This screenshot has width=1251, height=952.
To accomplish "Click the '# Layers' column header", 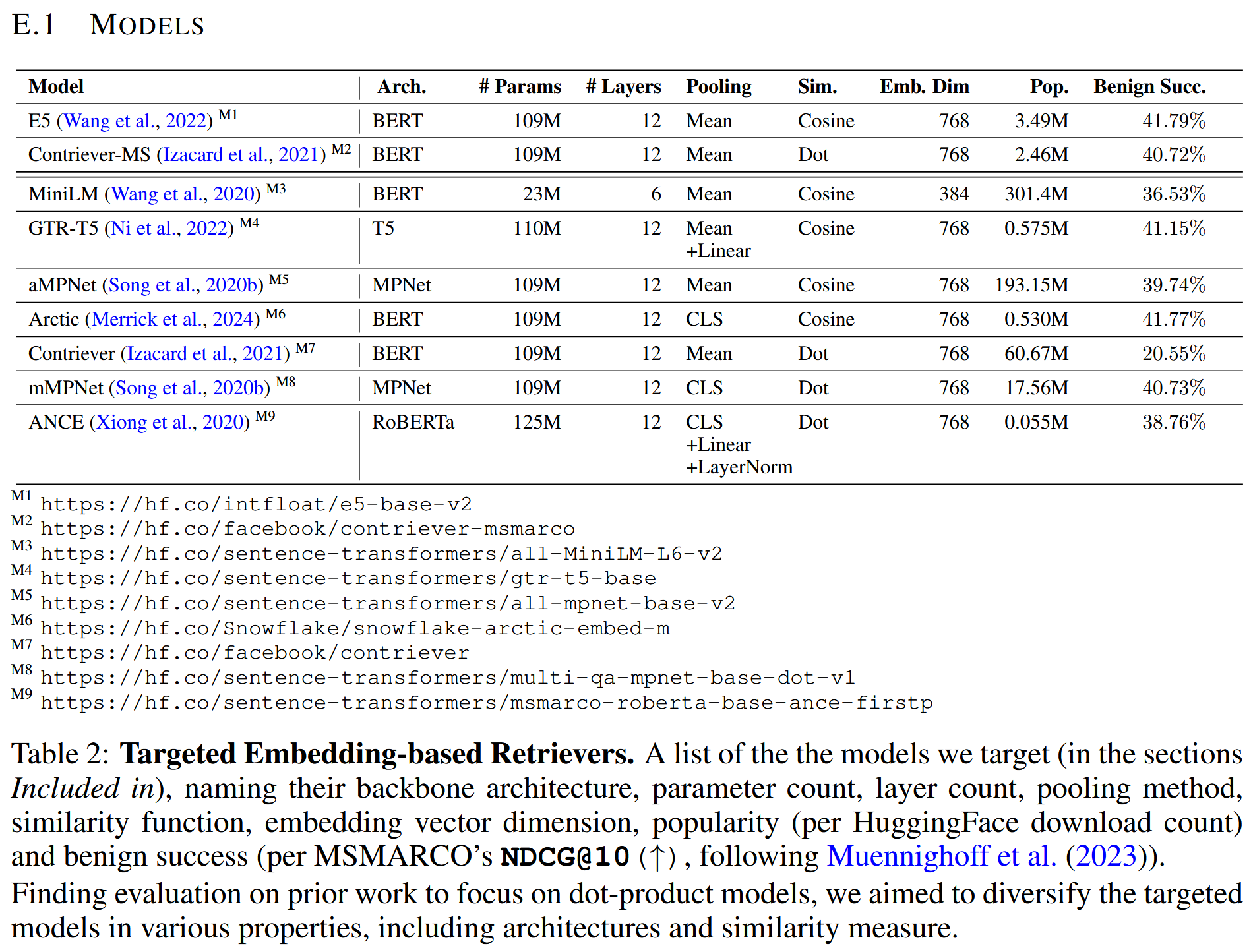I will (623, 87).
